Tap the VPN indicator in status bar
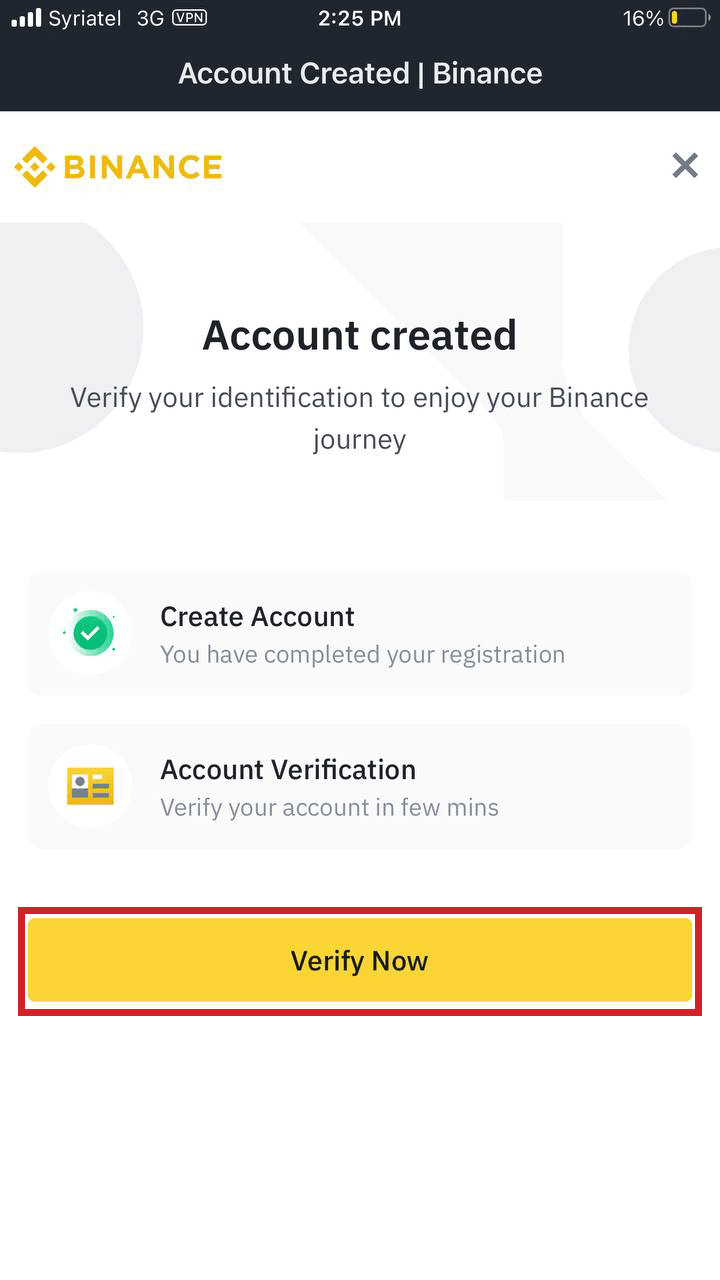 tap(190, 18)
